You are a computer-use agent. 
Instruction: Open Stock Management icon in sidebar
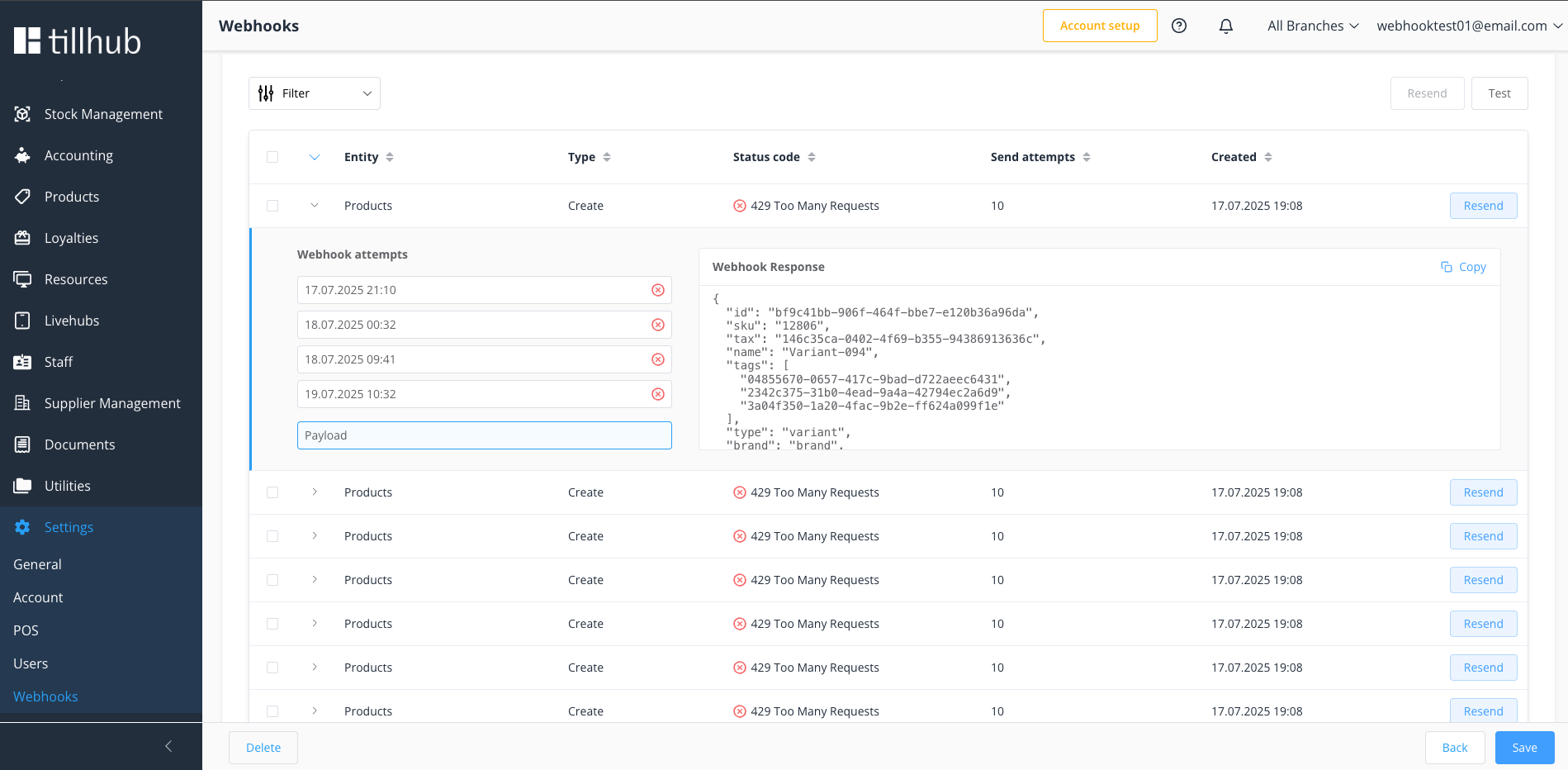point(23,114)
